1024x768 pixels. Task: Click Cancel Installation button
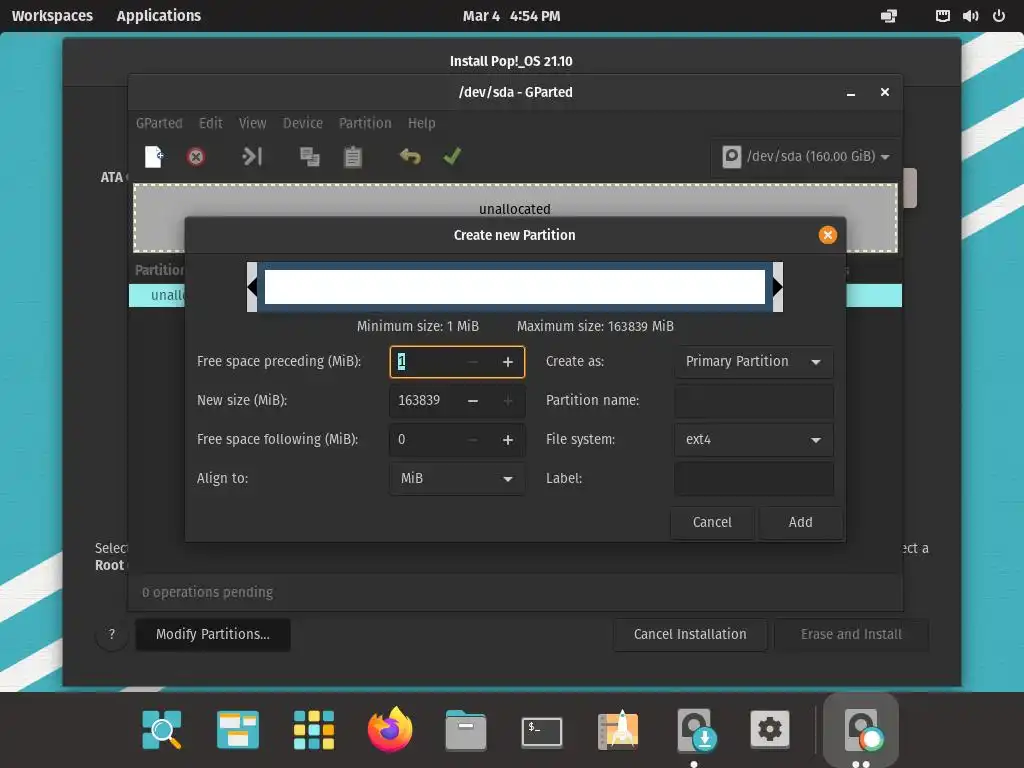click(690, 635)
